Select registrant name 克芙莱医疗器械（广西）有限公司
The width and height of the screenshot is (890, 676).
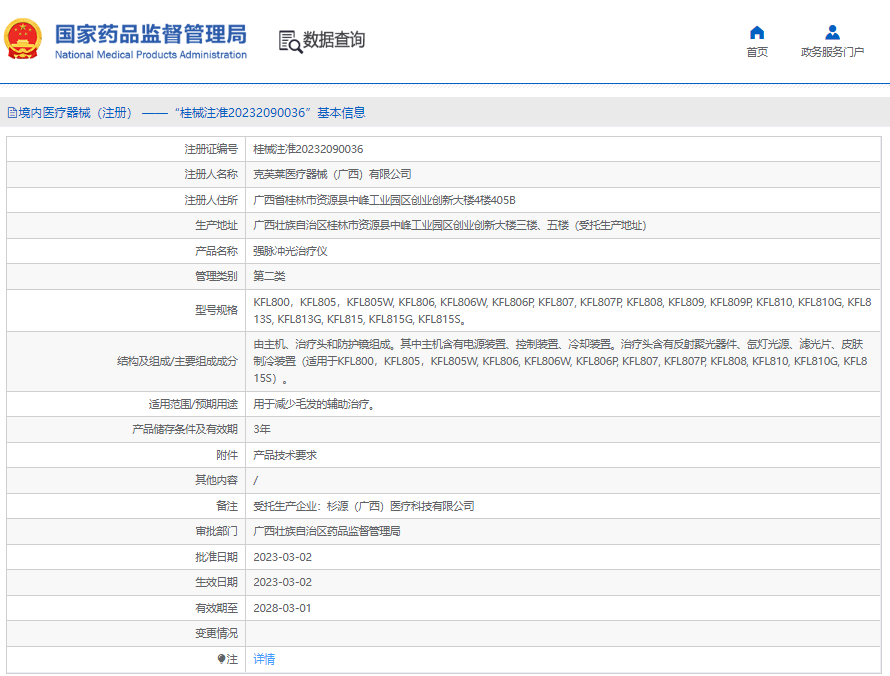(332, 174)
